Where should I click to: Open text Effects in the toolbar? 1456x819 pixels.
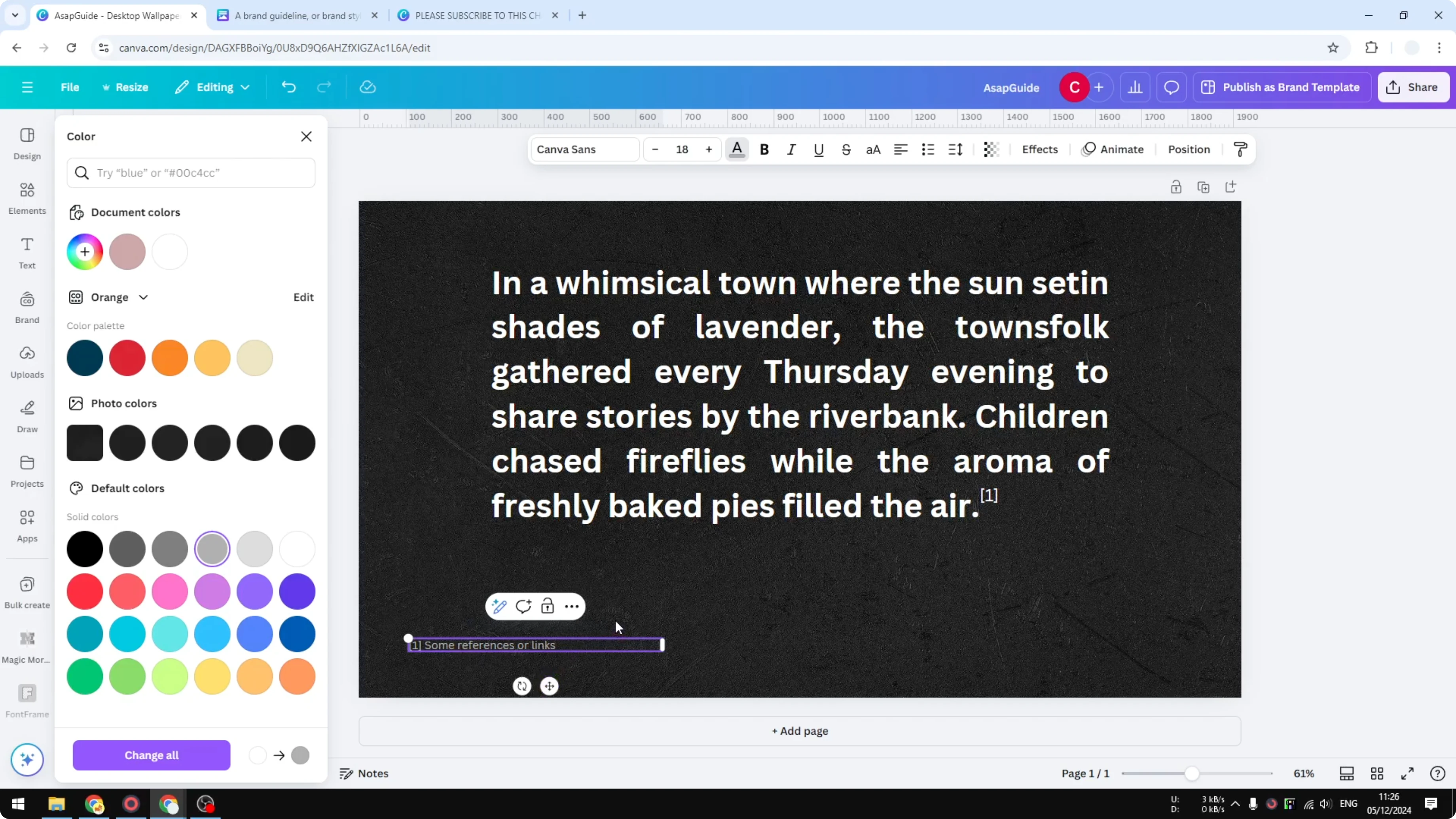1039,149
